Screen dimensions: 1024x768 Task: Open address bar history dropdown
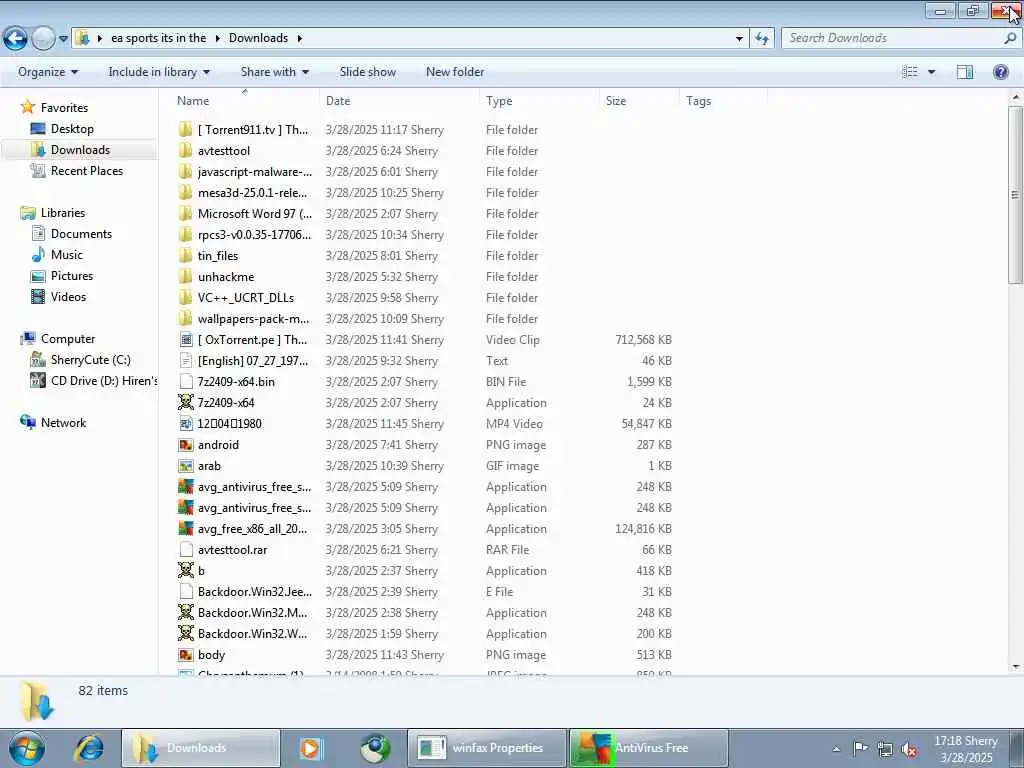tap(739, 39)
